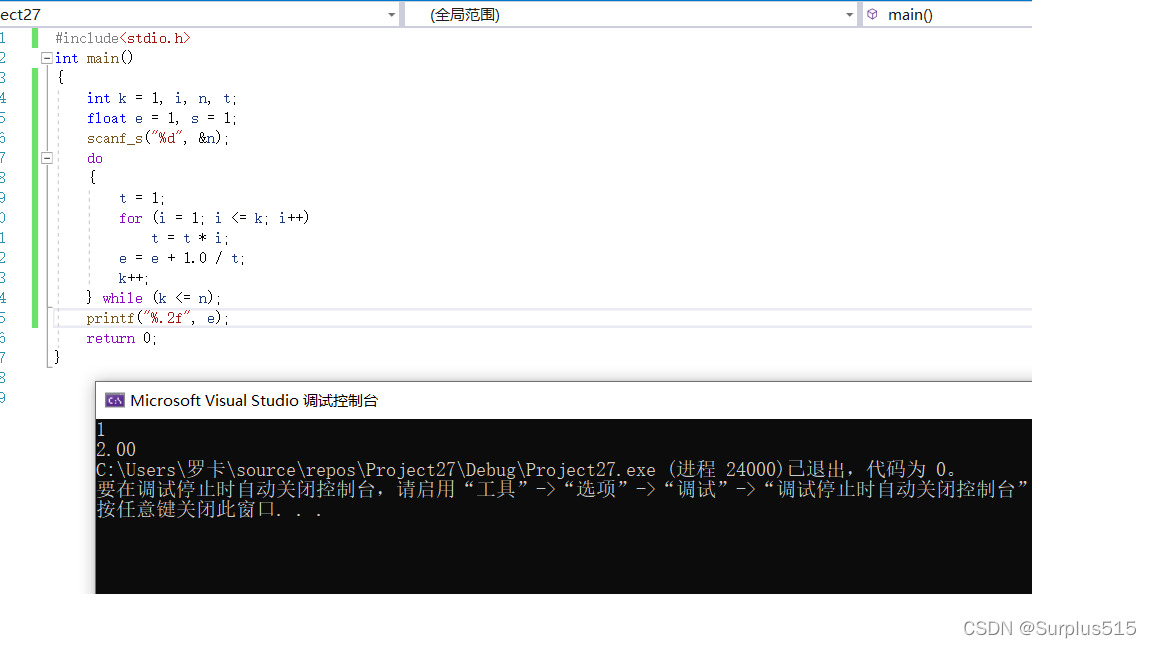Click the console output 2.00
The height and width of the screenshot is (648, 1152).
click(116, 450)
